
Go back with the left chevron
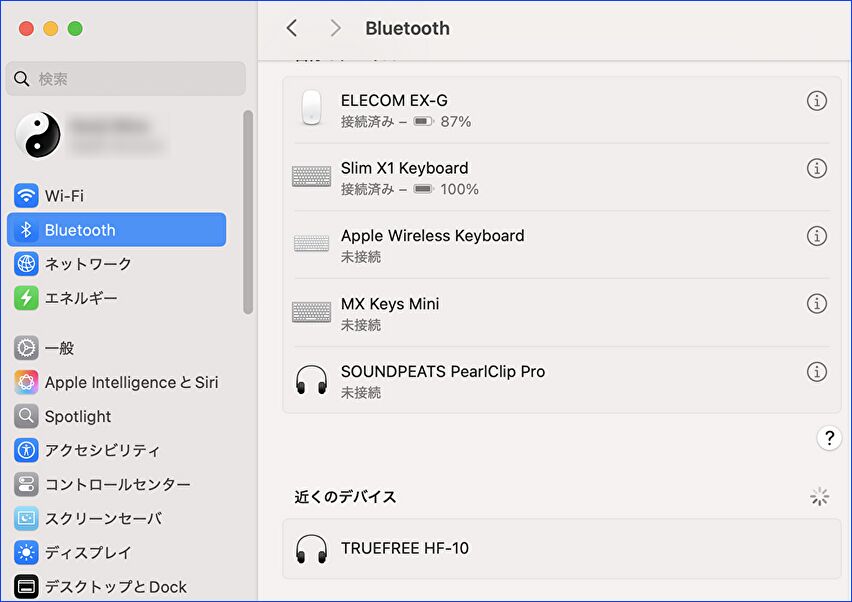point(292,28)
